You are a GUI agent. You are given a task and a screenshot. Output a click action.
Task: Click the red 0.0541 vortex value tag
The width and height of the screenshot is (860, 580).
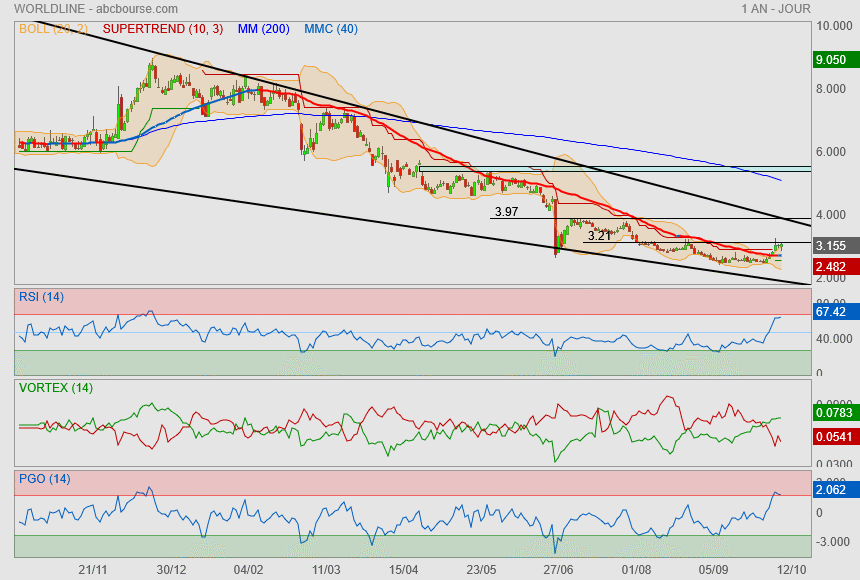[831, 436]
